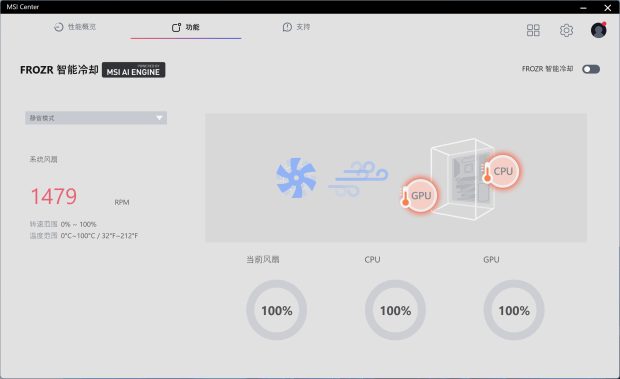Click the CPU 100% ring gauge

[395, 310]
